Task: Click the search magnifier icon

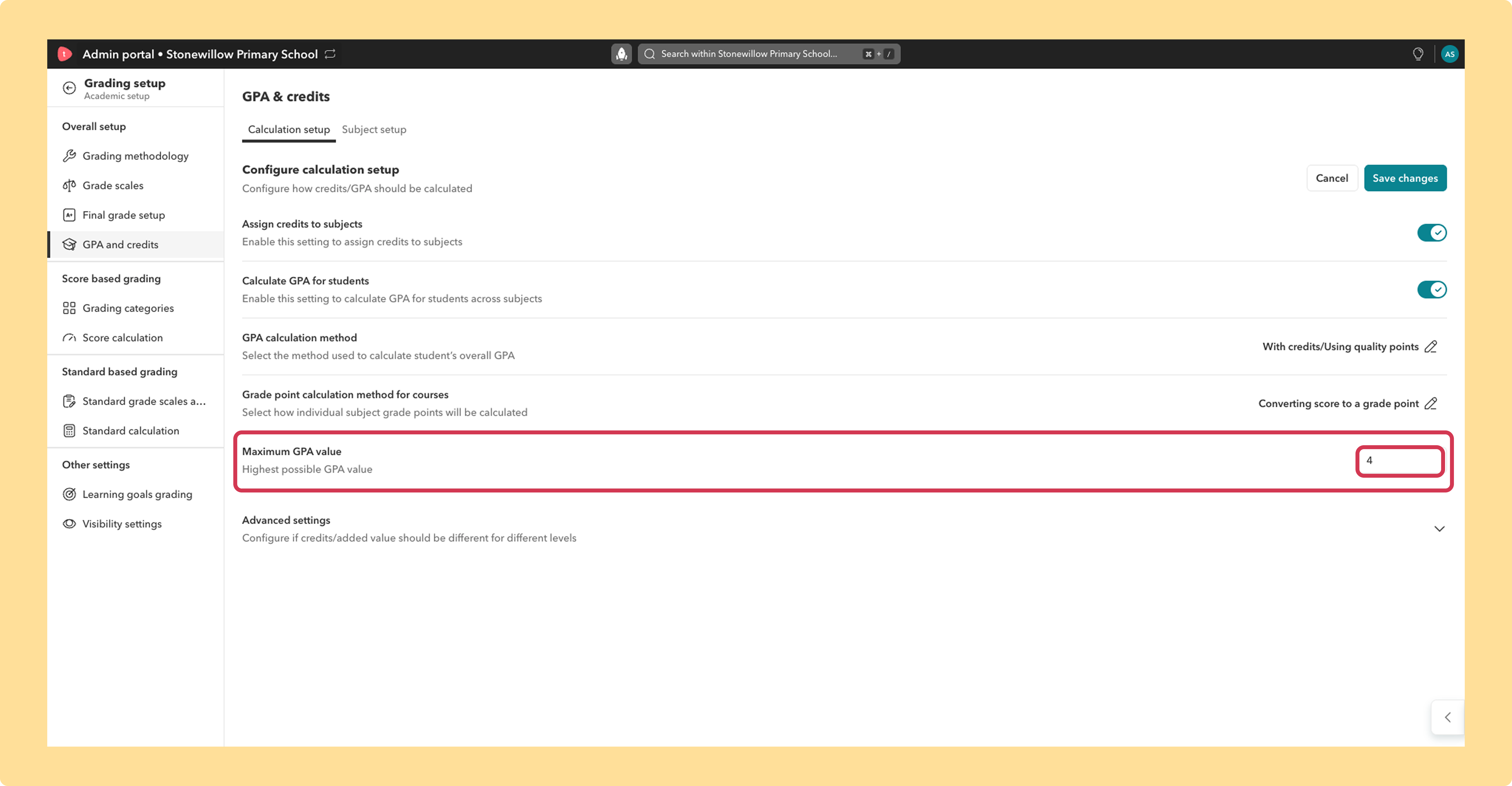Action: tap(650, 54)
